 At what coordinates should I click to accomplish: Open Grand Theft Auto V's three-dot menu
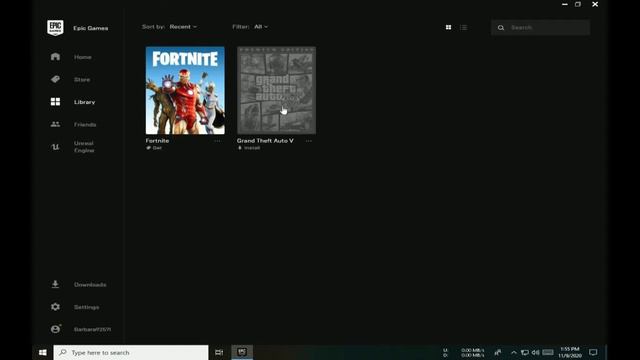[x=309, y=141]
